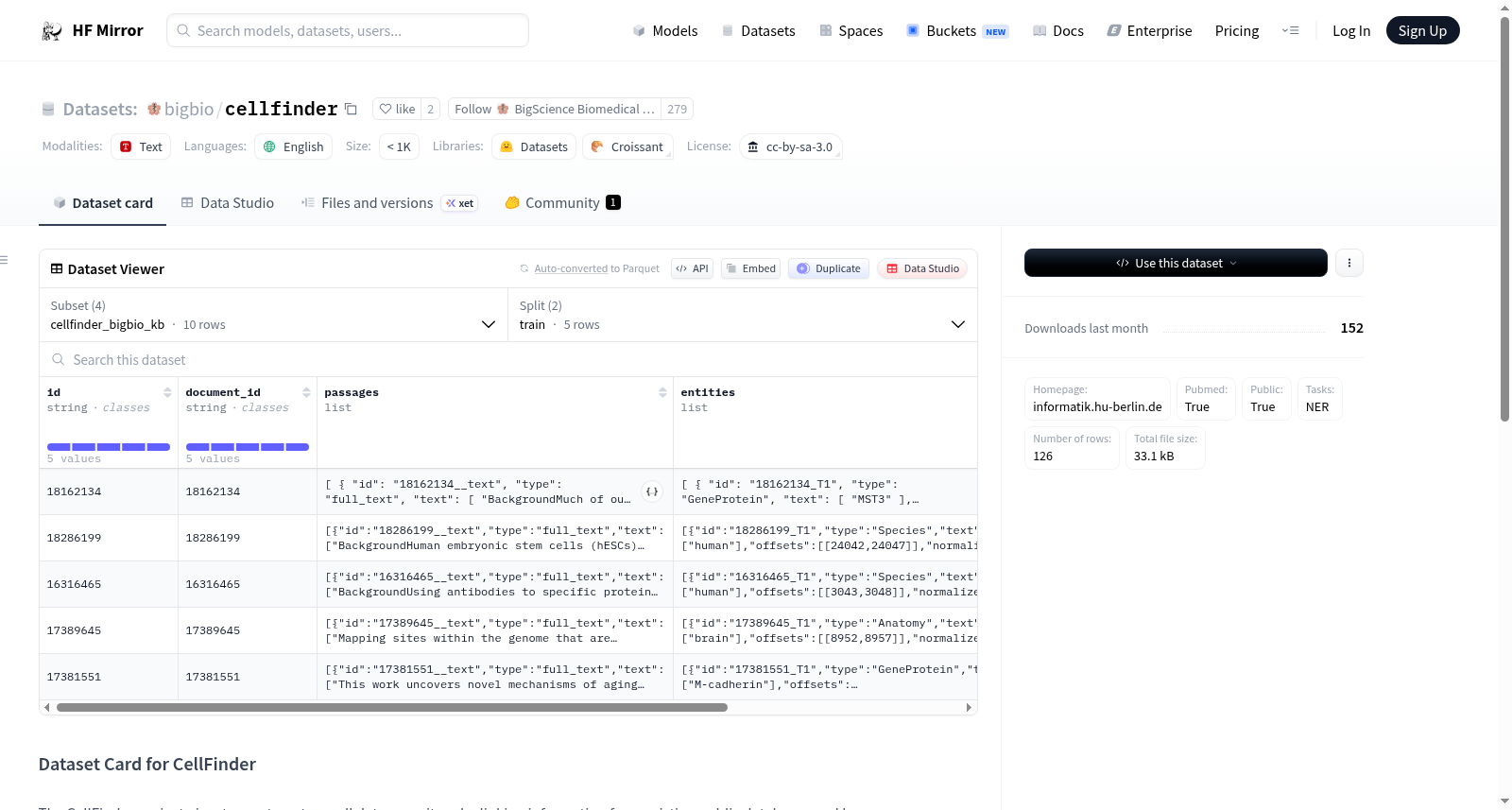Click Log In

(x=1351, y=31)
